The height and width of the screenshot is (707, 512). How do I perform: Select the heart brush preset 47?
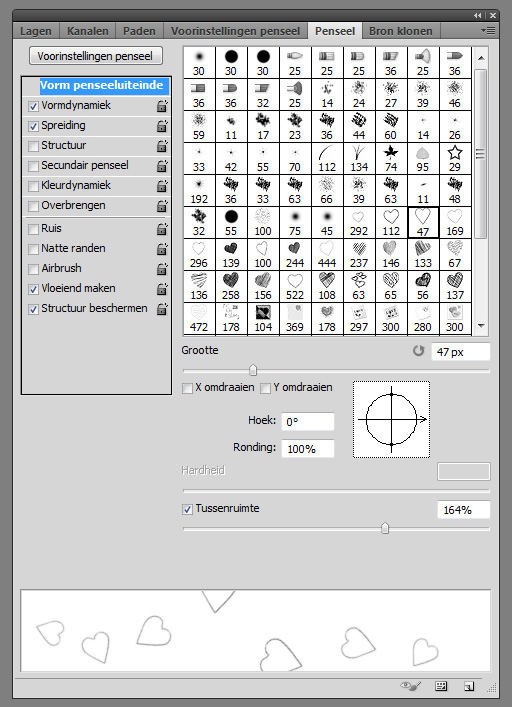pos(423,223)
